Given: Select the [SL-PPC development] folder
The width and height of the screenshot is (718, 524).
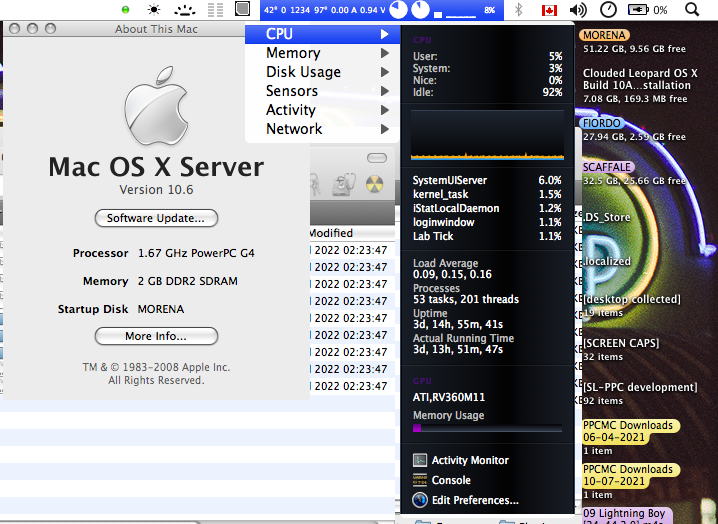Looking at the screenshot, I should coord(640,387).
